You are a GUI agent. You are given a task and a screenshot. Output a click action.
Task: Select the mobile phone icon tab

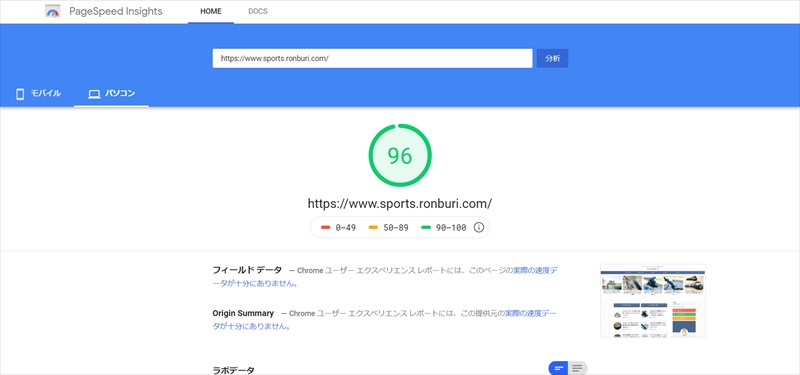20,94
